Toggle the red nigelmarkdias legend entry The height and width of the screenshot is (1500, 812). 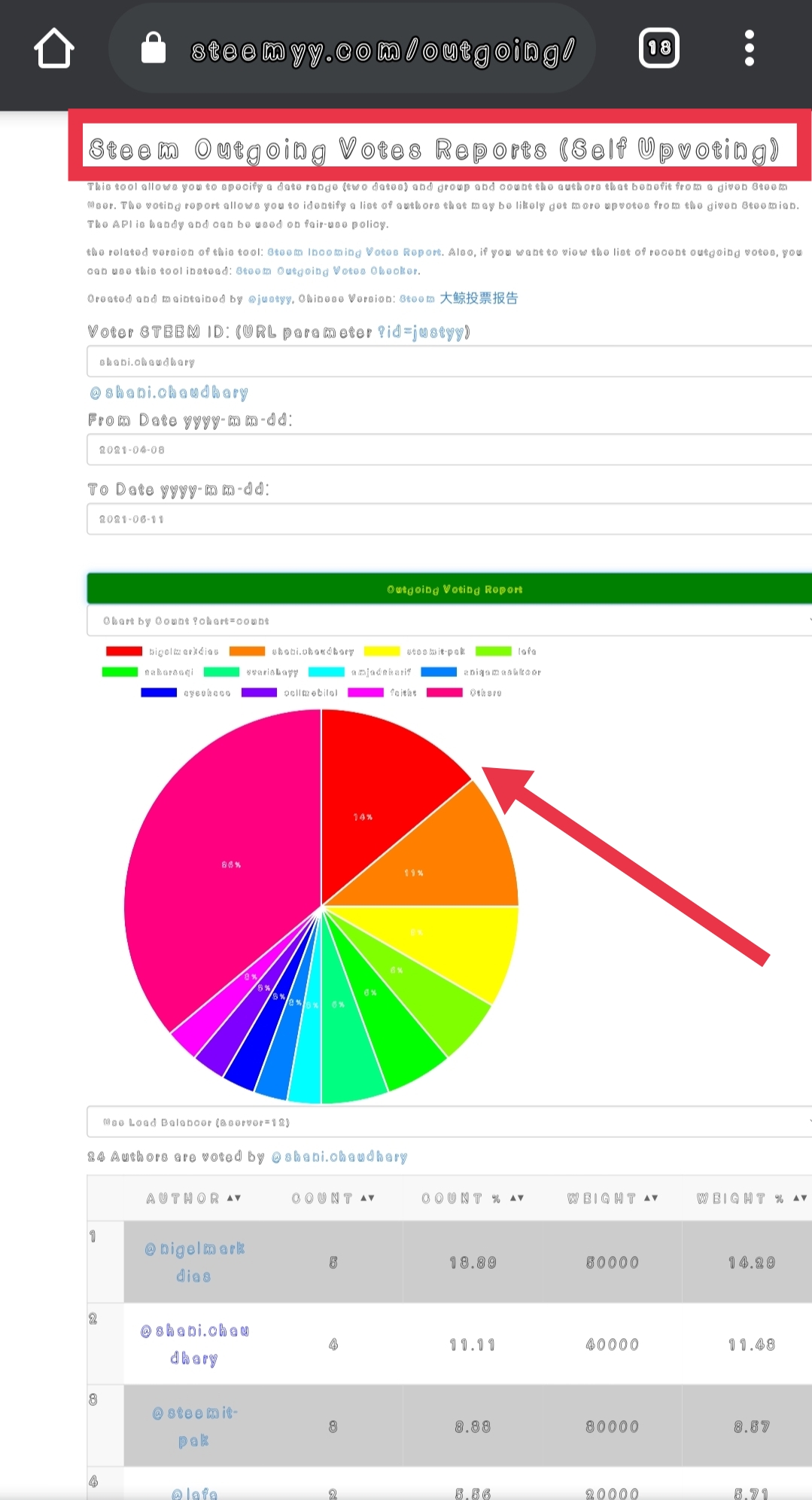point(163,651)
